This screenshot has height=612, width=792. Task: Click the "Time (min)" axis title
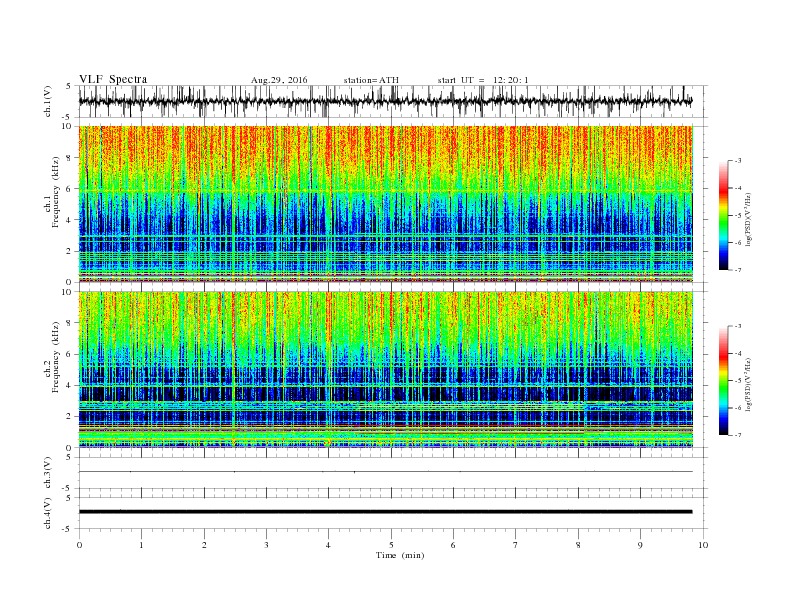[400, 555]
